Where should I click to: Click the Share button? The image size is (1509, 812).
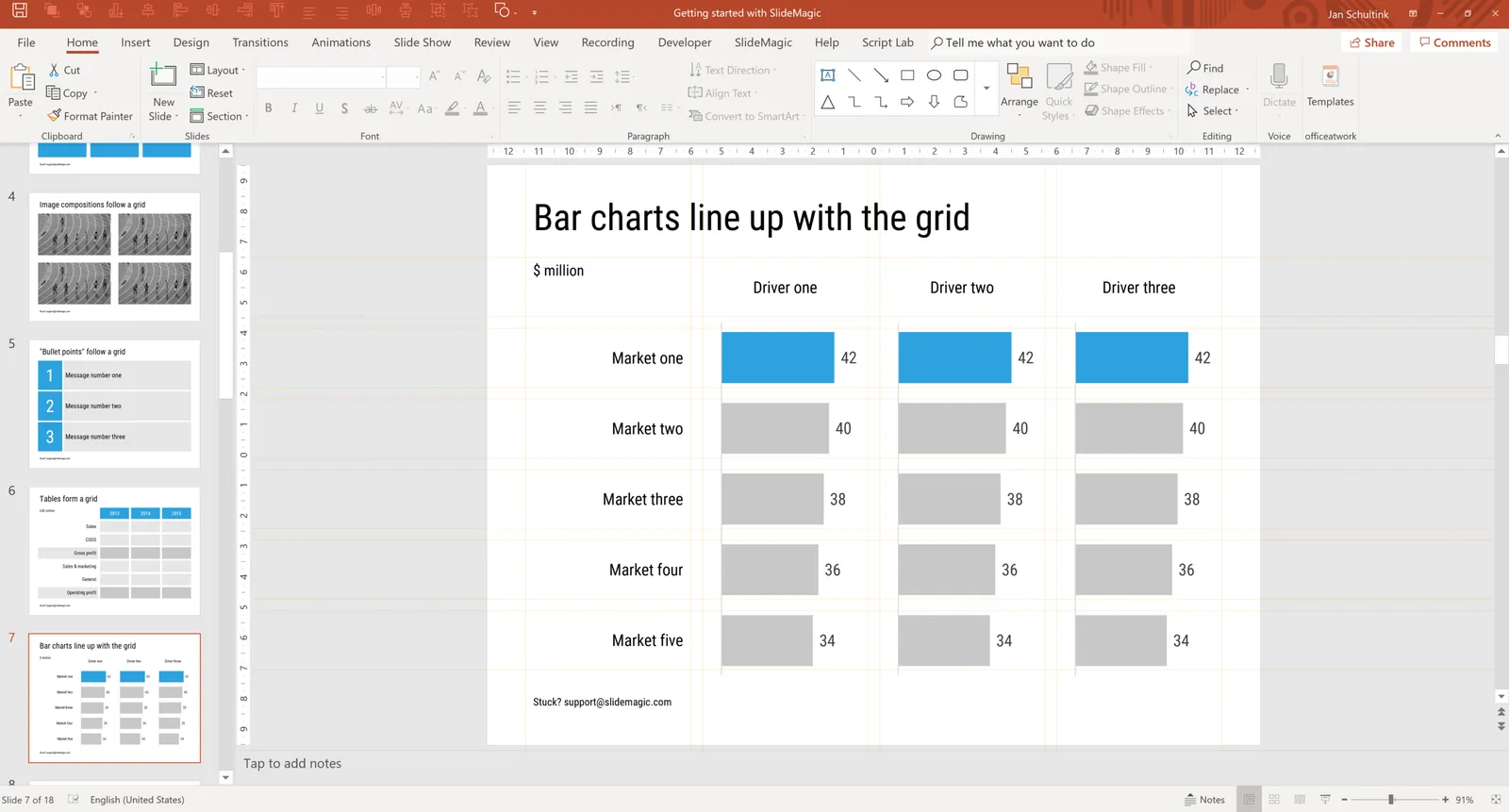tap(1372, 42)
